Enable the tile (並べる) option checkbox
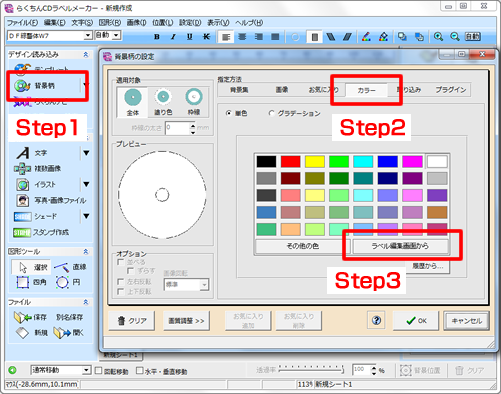Viewport: 501px width, 394px height. point(121,262)
